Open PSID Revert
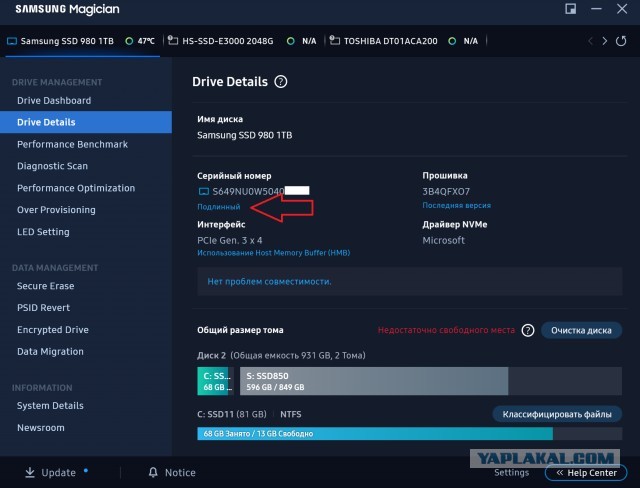 (43, 308)
